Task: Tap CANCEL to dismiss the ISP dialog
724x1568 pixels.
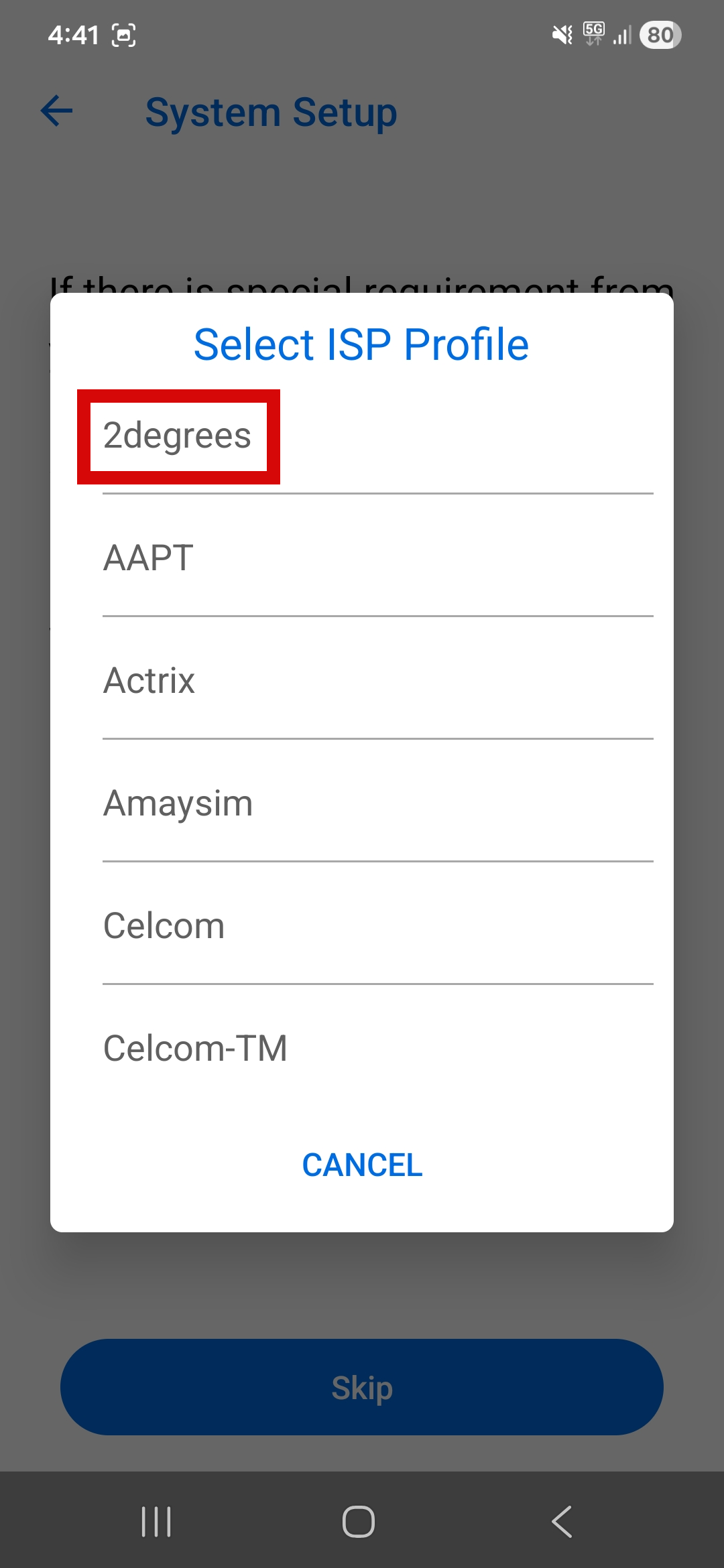Action: [362, 1165]
